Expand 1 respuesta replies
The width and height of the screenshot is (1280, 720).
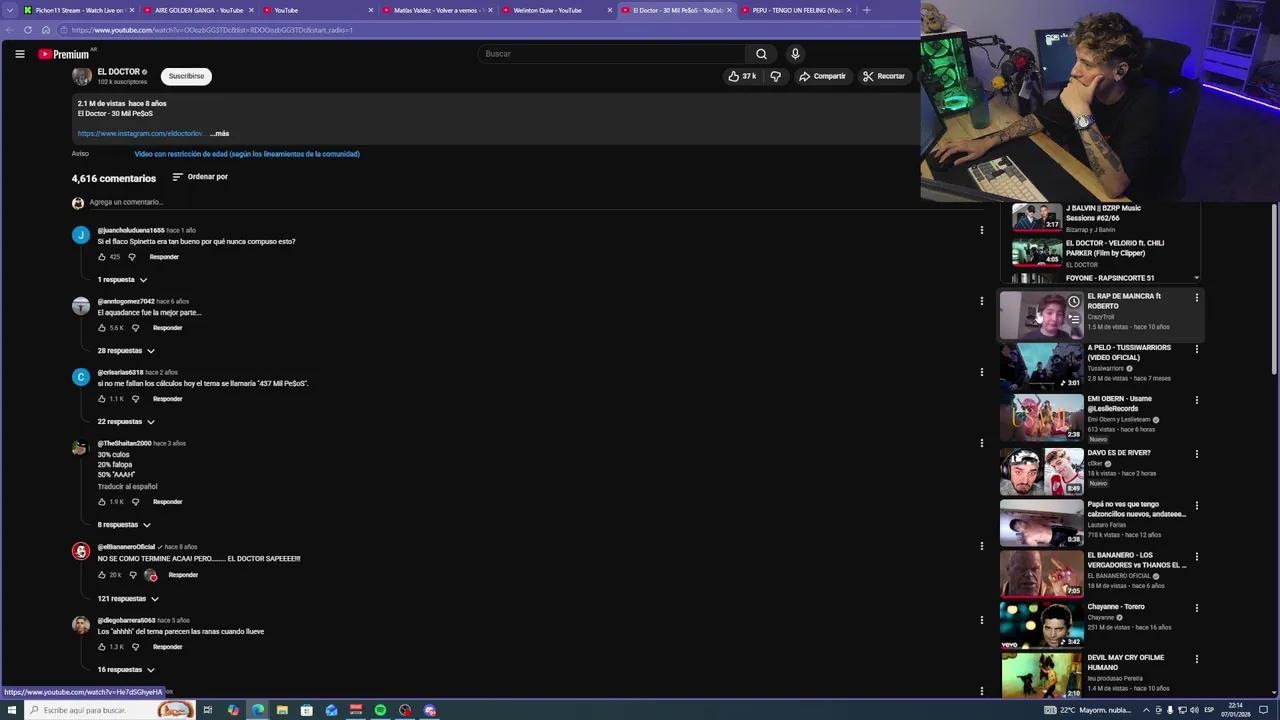(x=122, y=280)
